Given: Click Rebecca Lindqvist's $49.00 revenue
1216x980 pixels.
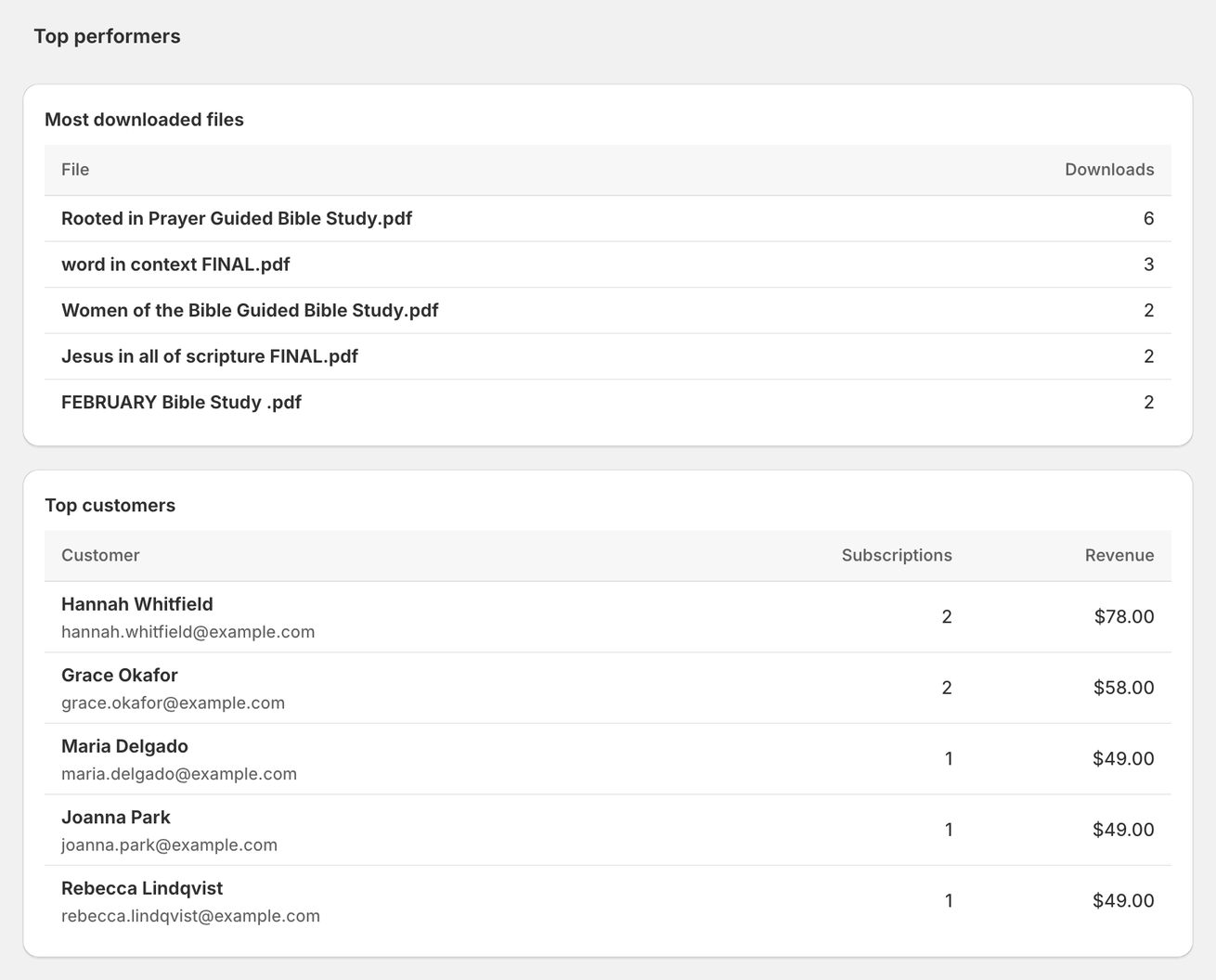Looking at the screenshot, I should [1123, 901].
